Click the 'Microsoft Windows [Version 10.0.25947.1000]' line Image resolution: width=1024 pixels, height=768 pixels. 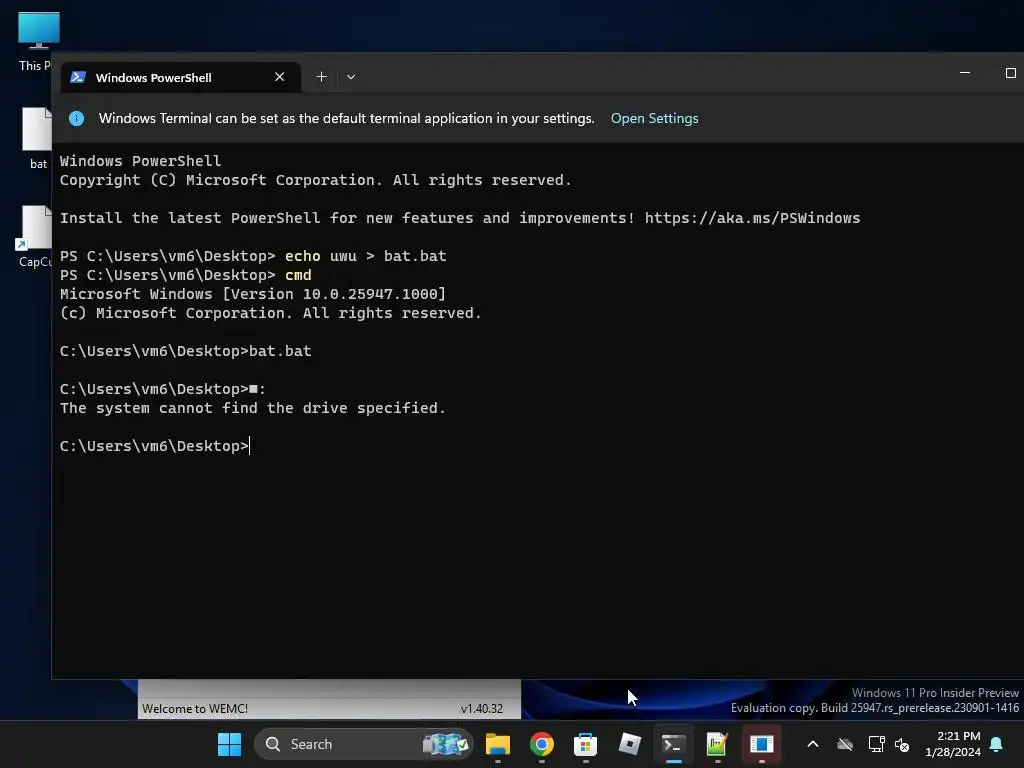click(x=253, y=294)
